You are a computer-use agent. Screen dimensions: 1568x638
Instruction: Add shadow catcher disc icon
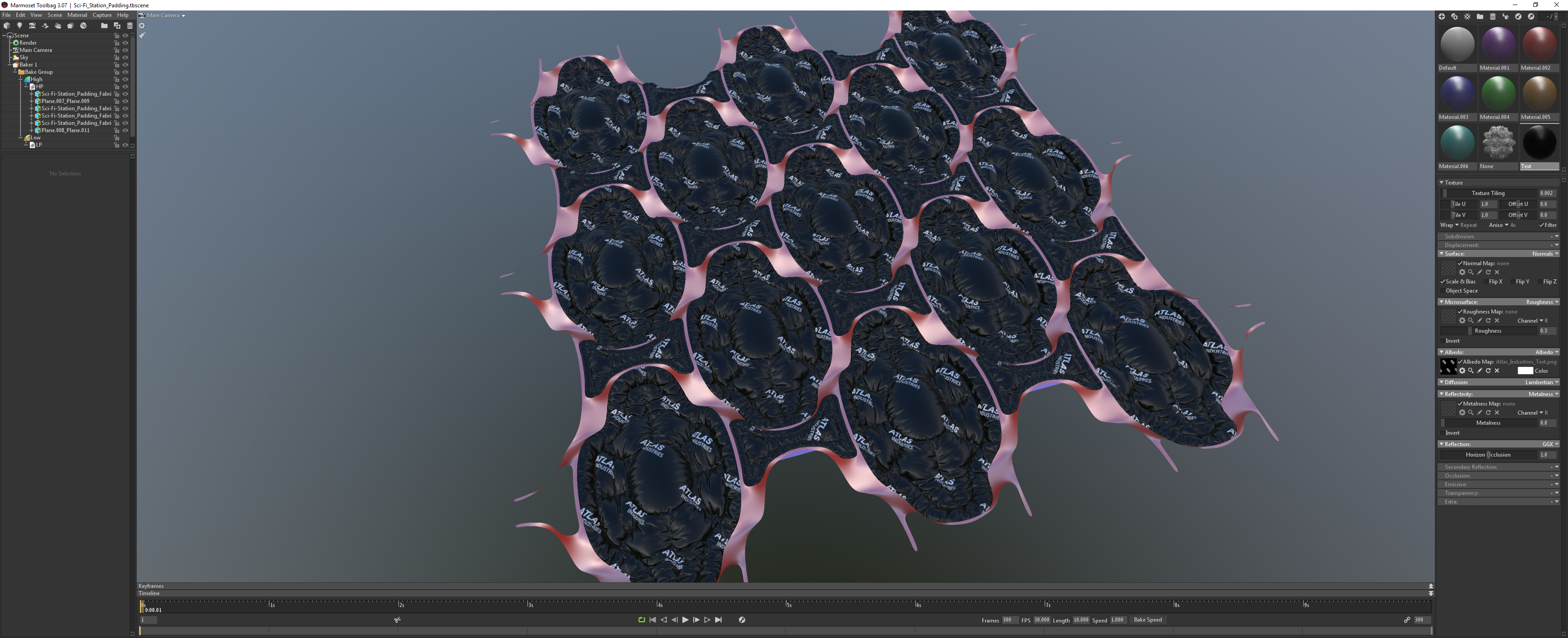click(x=83, y=26)
